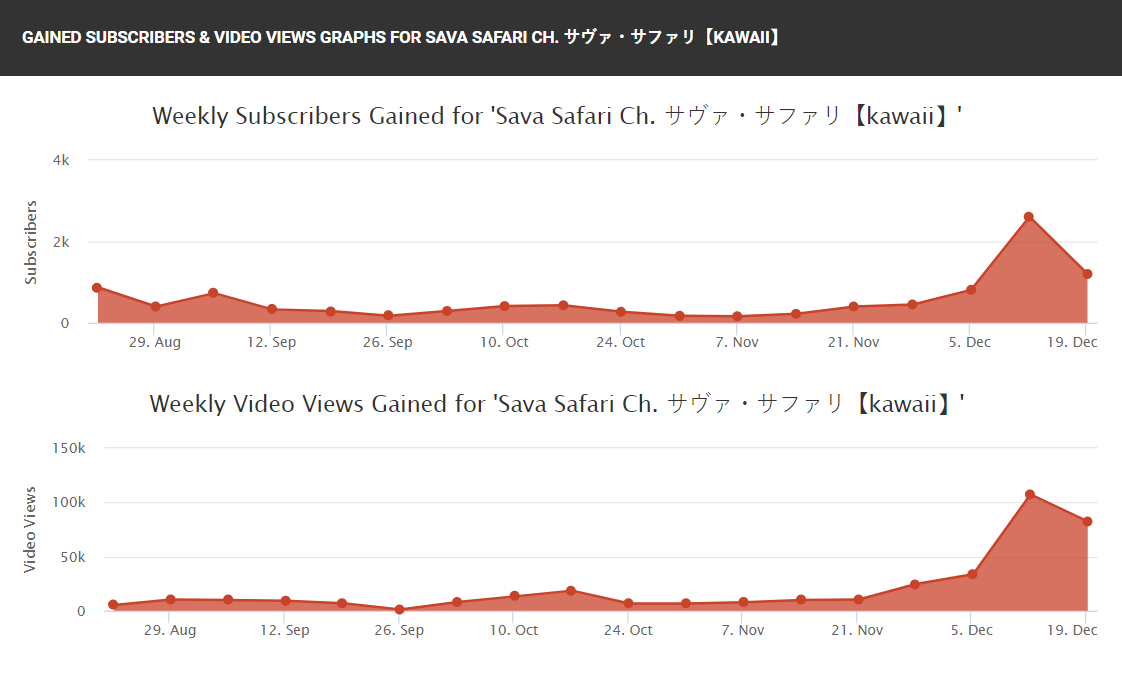The image size is (1122, 682).
Task: Select subscribers data point at 26. Sep
Action: (388, 315)
